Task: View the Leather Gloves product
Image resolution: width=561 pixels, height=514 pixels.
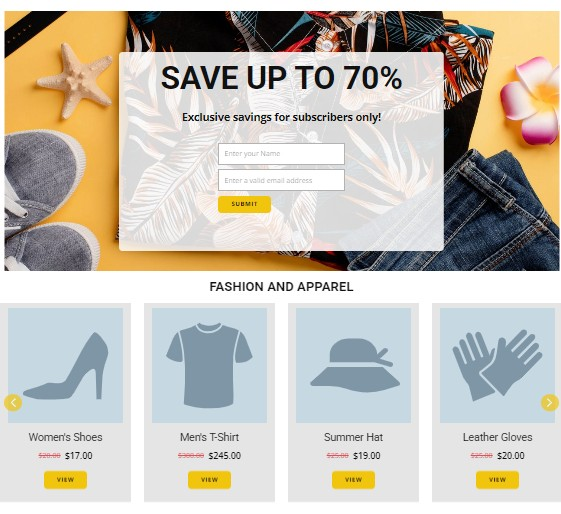Action: tap(497, 480)
